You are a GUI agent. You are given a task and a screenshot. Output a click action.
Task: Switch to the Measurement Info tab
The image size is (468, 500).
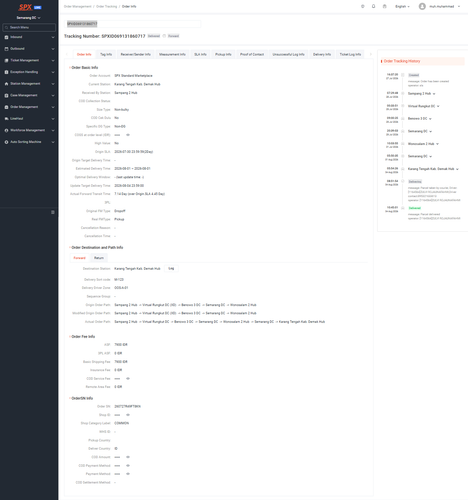(172, 54)
